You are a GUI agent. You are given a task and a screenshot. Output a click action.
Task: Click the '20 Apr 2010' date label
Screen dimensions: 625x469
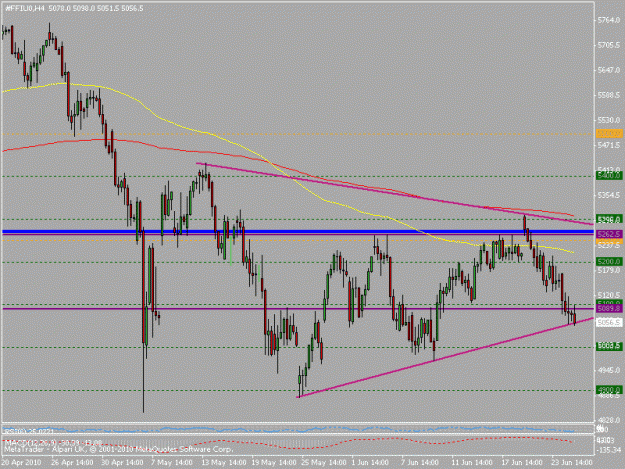21,463
